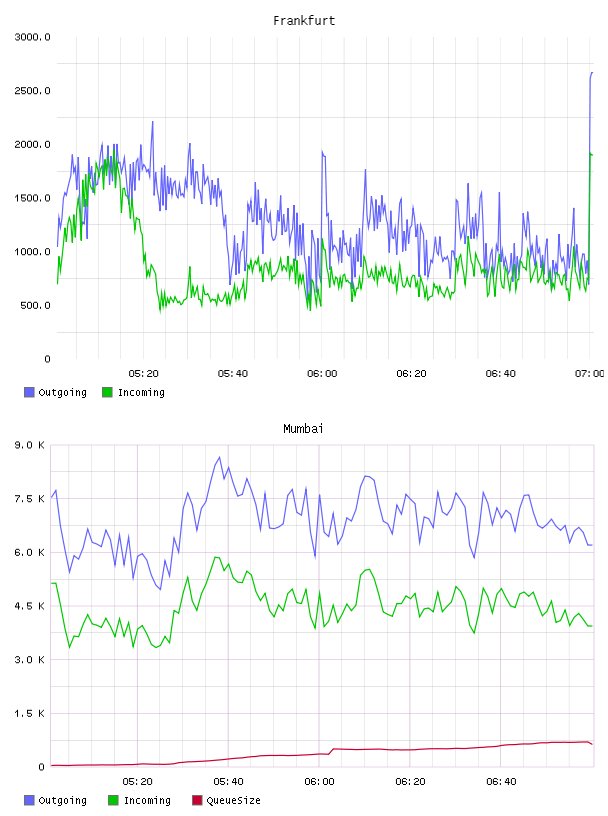Click the 05:20 time label on Mumbai chart
This screenshot has height=816, width=608.
point(137,782)
